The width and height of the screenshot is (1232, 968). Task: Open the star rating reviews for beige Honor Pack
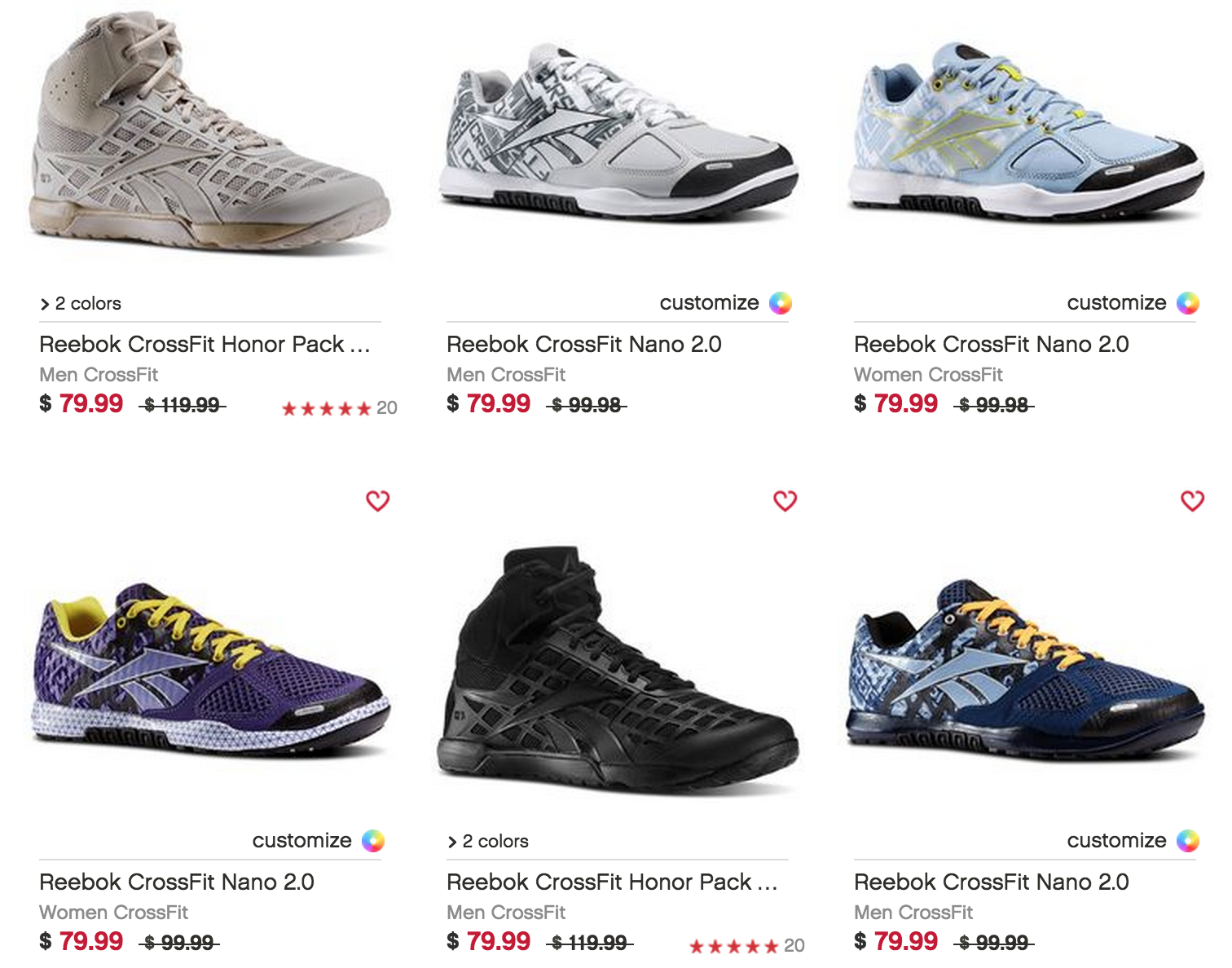(x=339, y=408)
